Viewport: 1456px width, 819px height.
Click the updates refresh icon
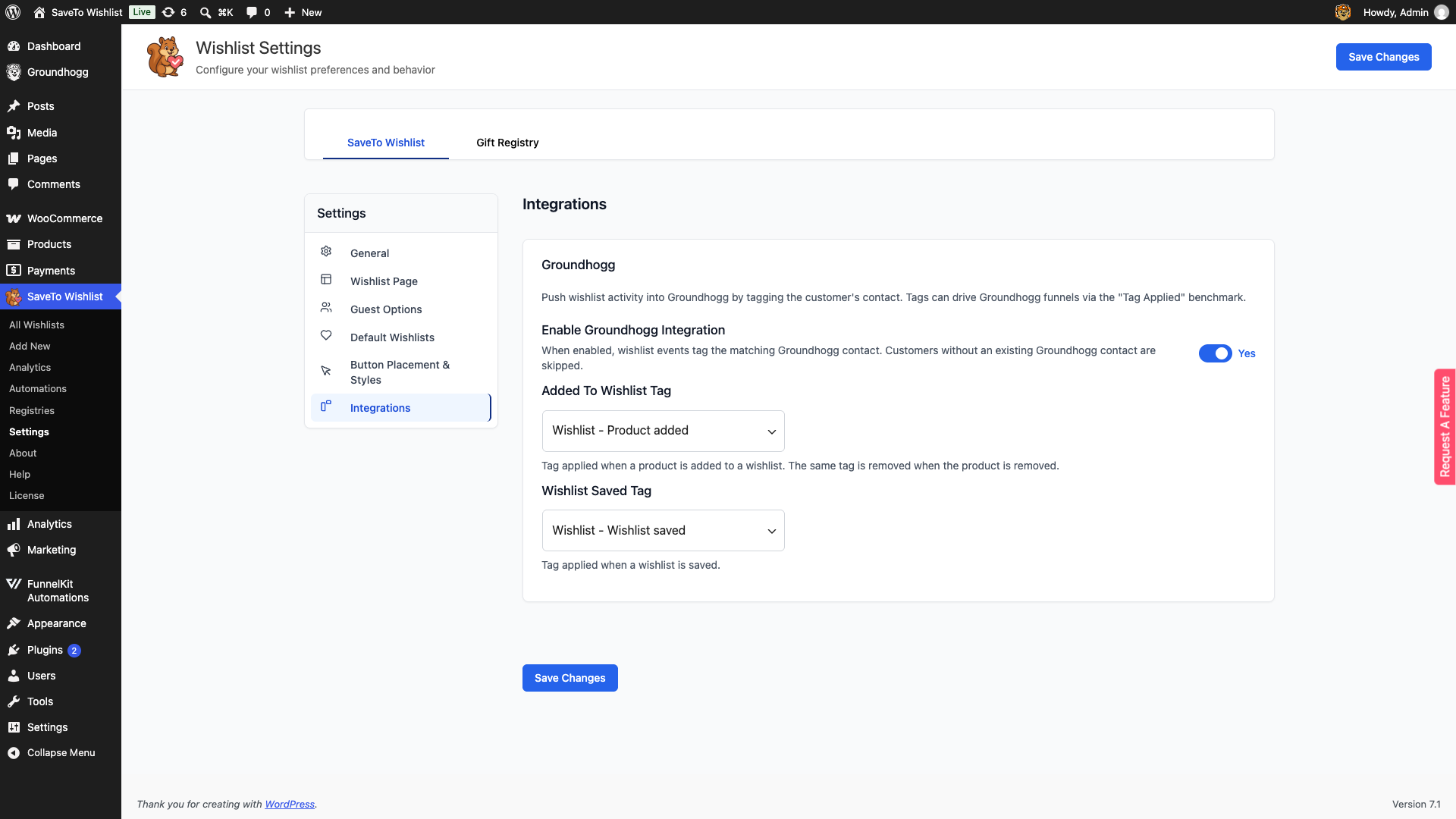[168, 12]
